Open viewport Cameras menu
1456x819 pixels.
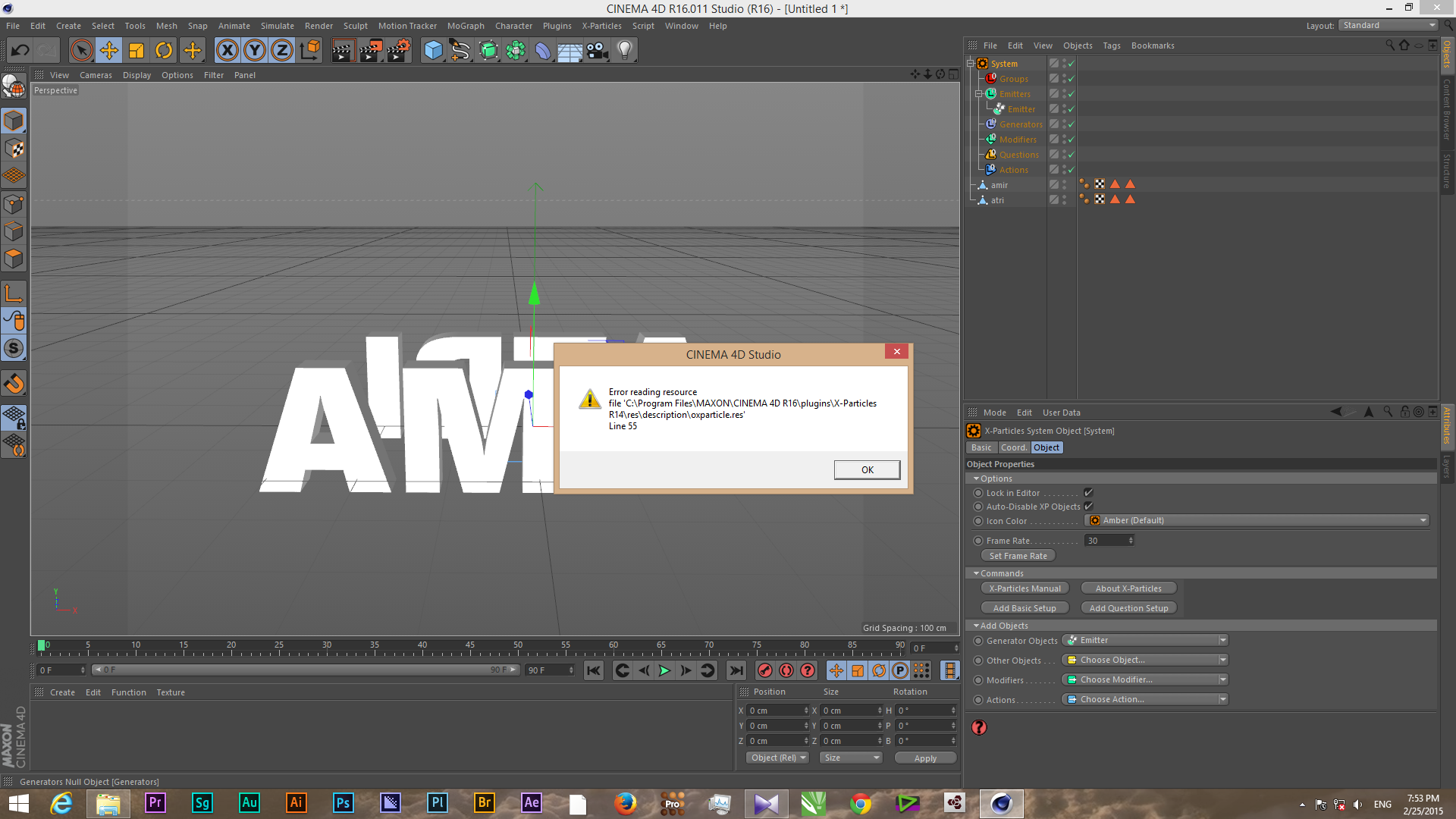(96, 75)
